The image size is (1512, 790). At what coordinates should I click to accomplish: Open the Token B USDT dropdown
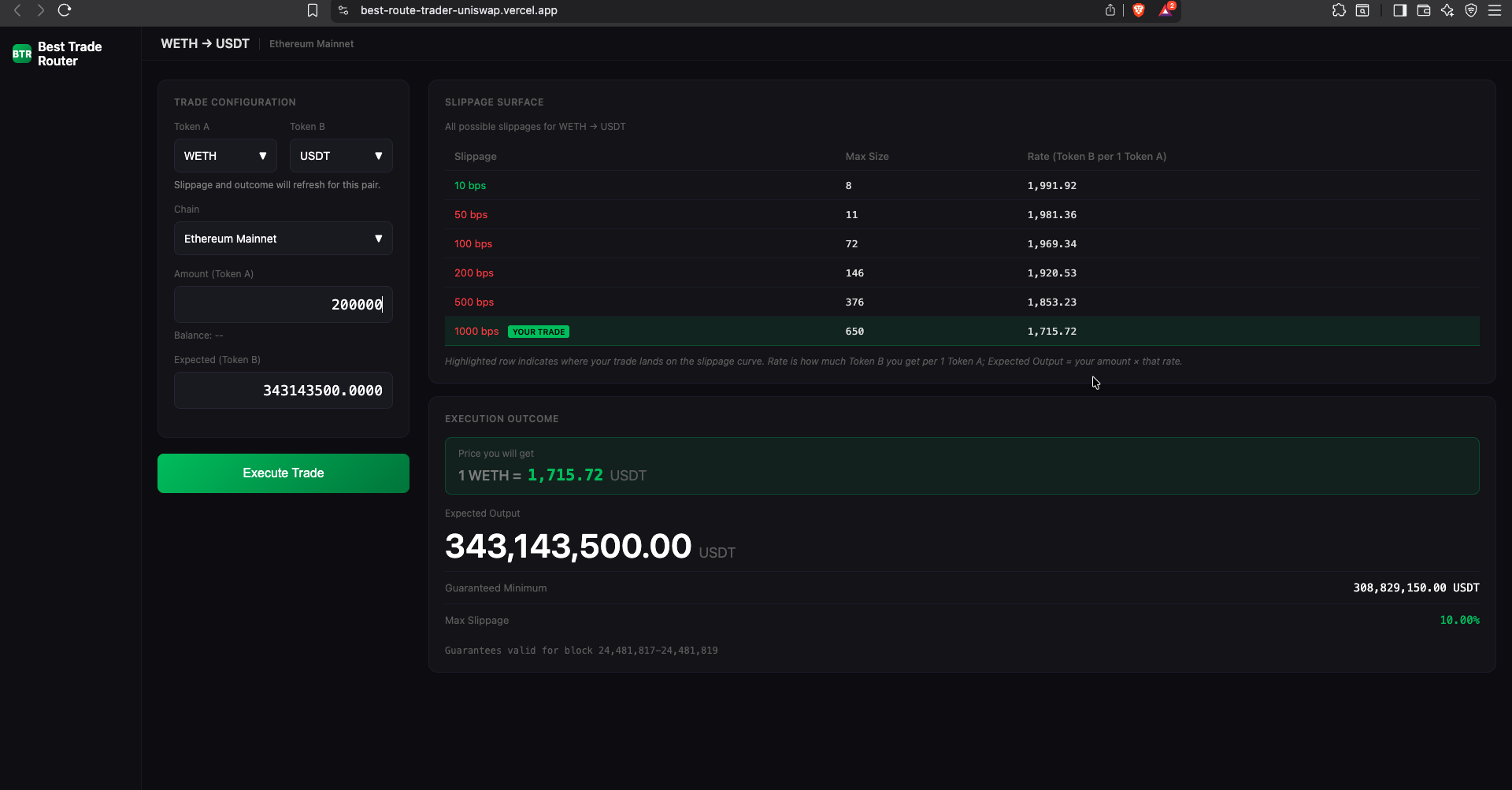[340, 155]
